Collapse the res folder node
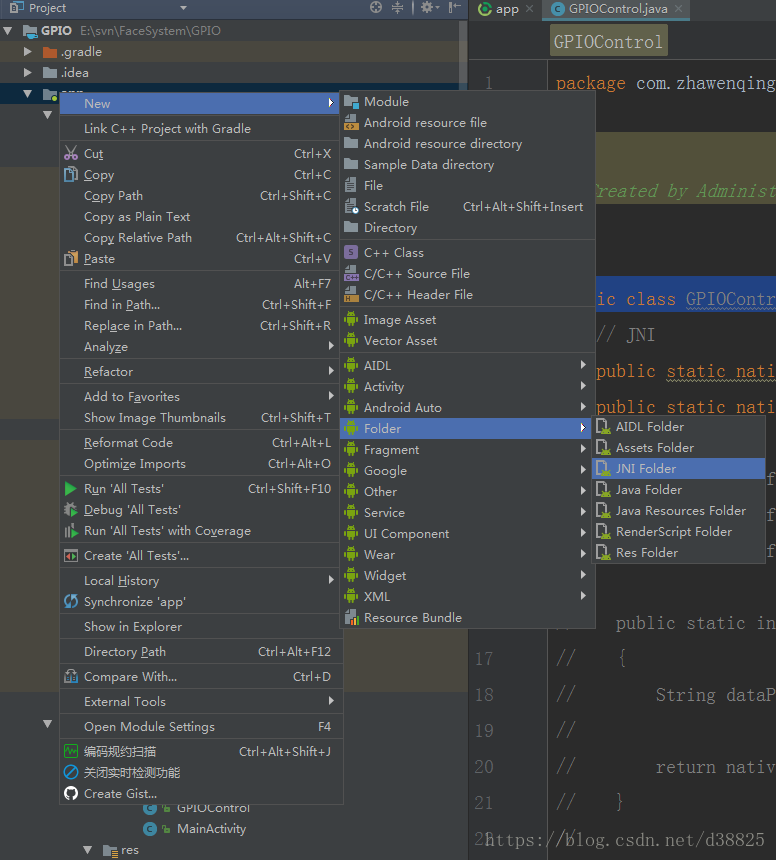The image size is (776, 860). (x=87, y=850)
